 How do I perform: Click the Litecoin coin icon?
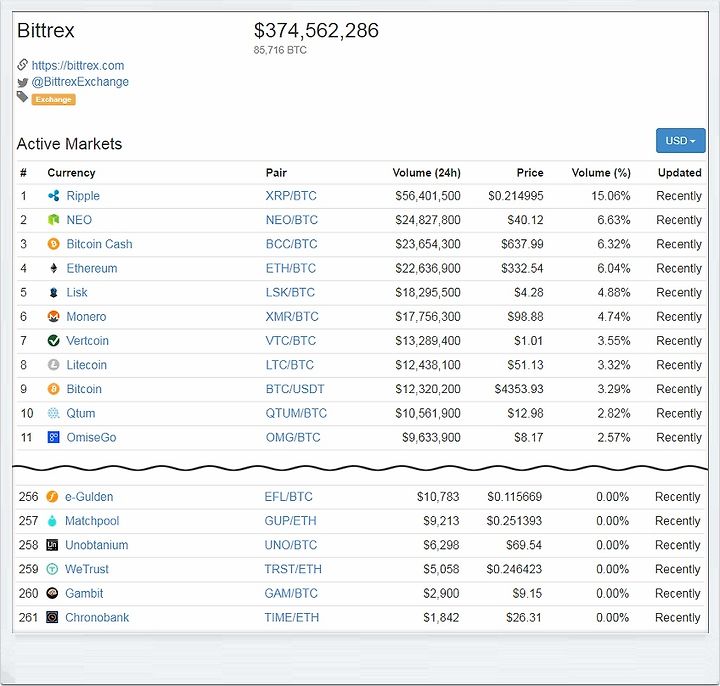(x=53, y=365)
